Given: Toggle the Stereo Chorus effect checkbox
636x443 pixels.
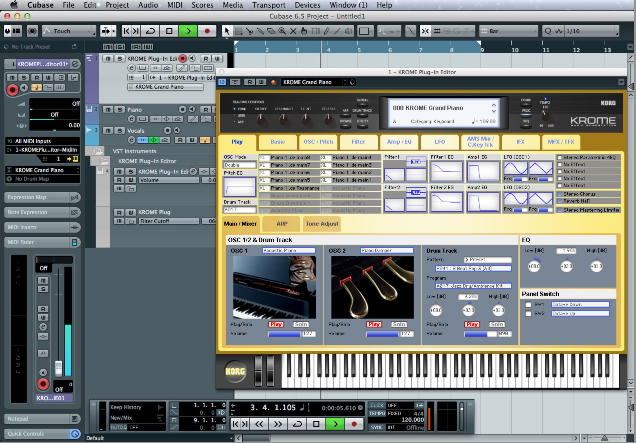Looking at the screenshot, I should tap(560, 194).
